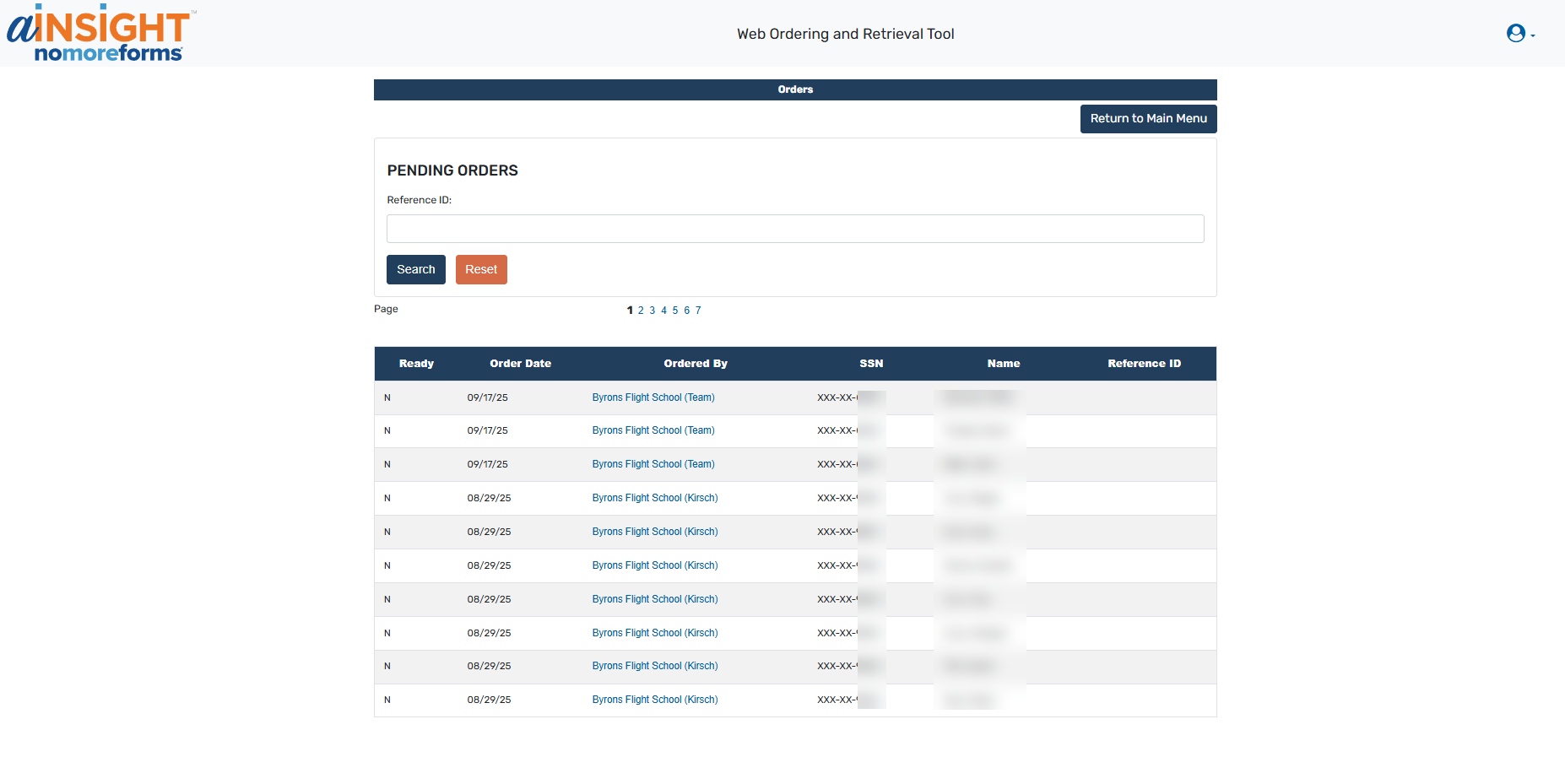Open last Byrons Flight School (Kirsch) order
The height and width of the screenshot is (784, 1565).
[654, 700]
